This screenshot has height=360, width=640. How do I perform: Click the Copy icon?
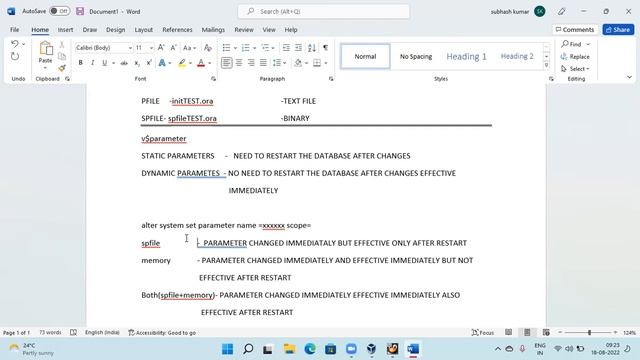62,56
